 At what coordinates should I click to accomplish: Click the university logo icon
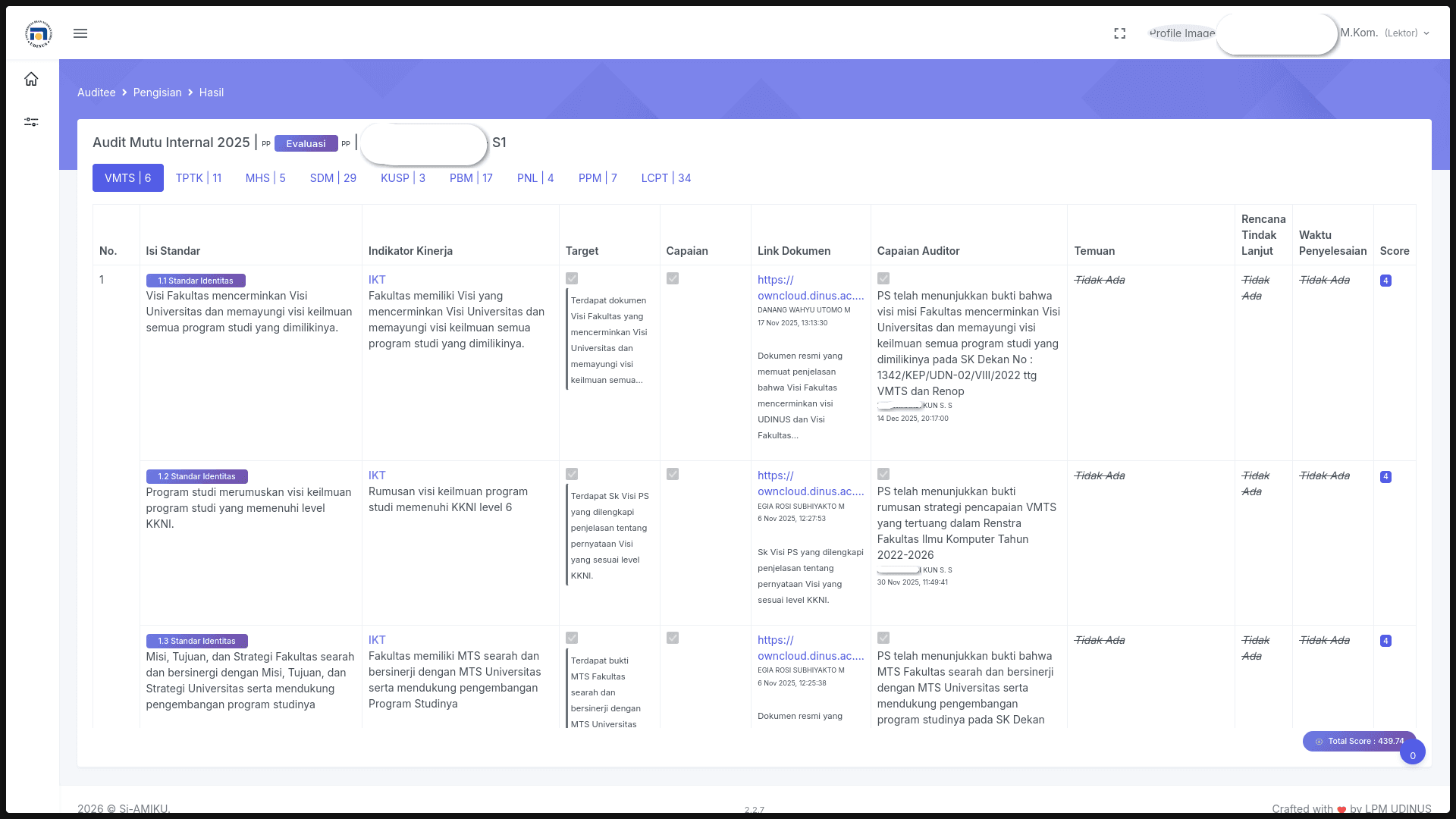click(39, 33)
